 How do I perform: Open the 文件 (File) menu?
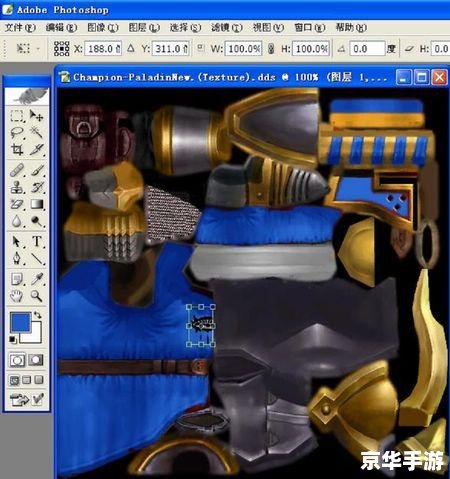point(20,27)
